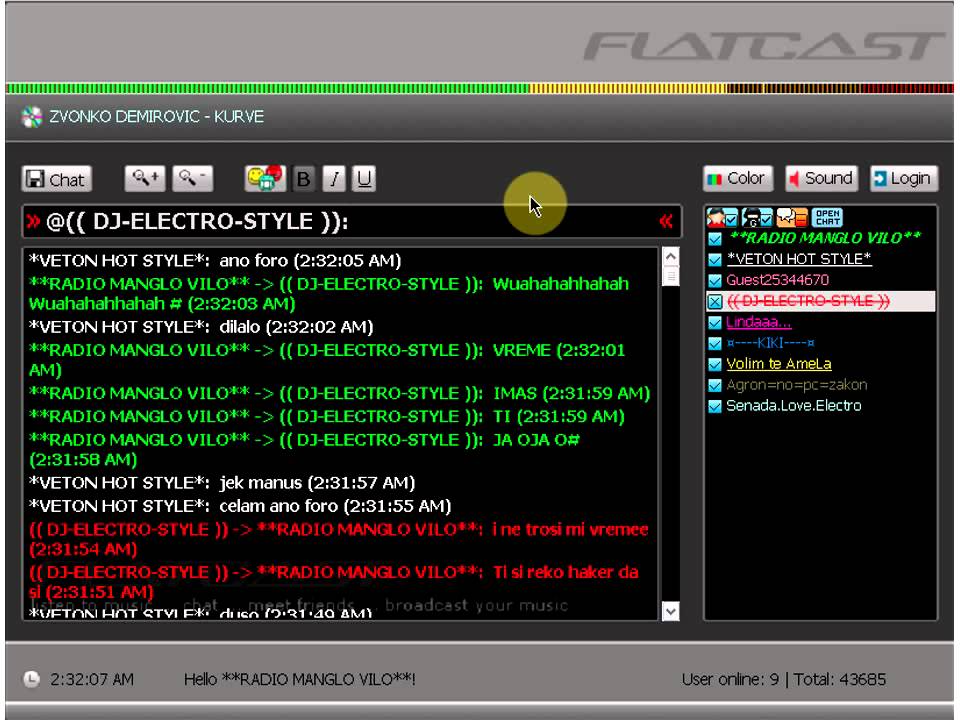960x720 pixels.
Task: Toggle underline formatting
Action: coord(364,179)
